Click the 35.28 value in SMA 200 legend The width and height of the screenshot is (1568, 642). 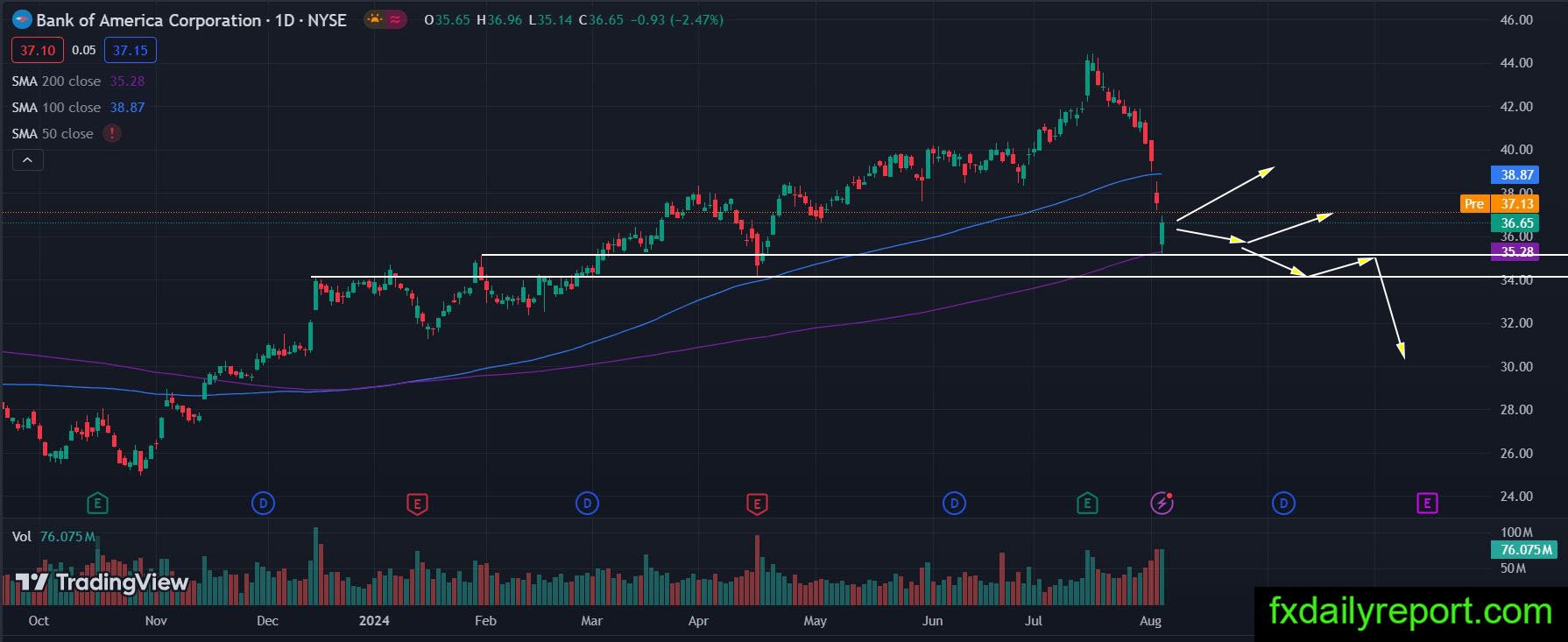(127, 81)
